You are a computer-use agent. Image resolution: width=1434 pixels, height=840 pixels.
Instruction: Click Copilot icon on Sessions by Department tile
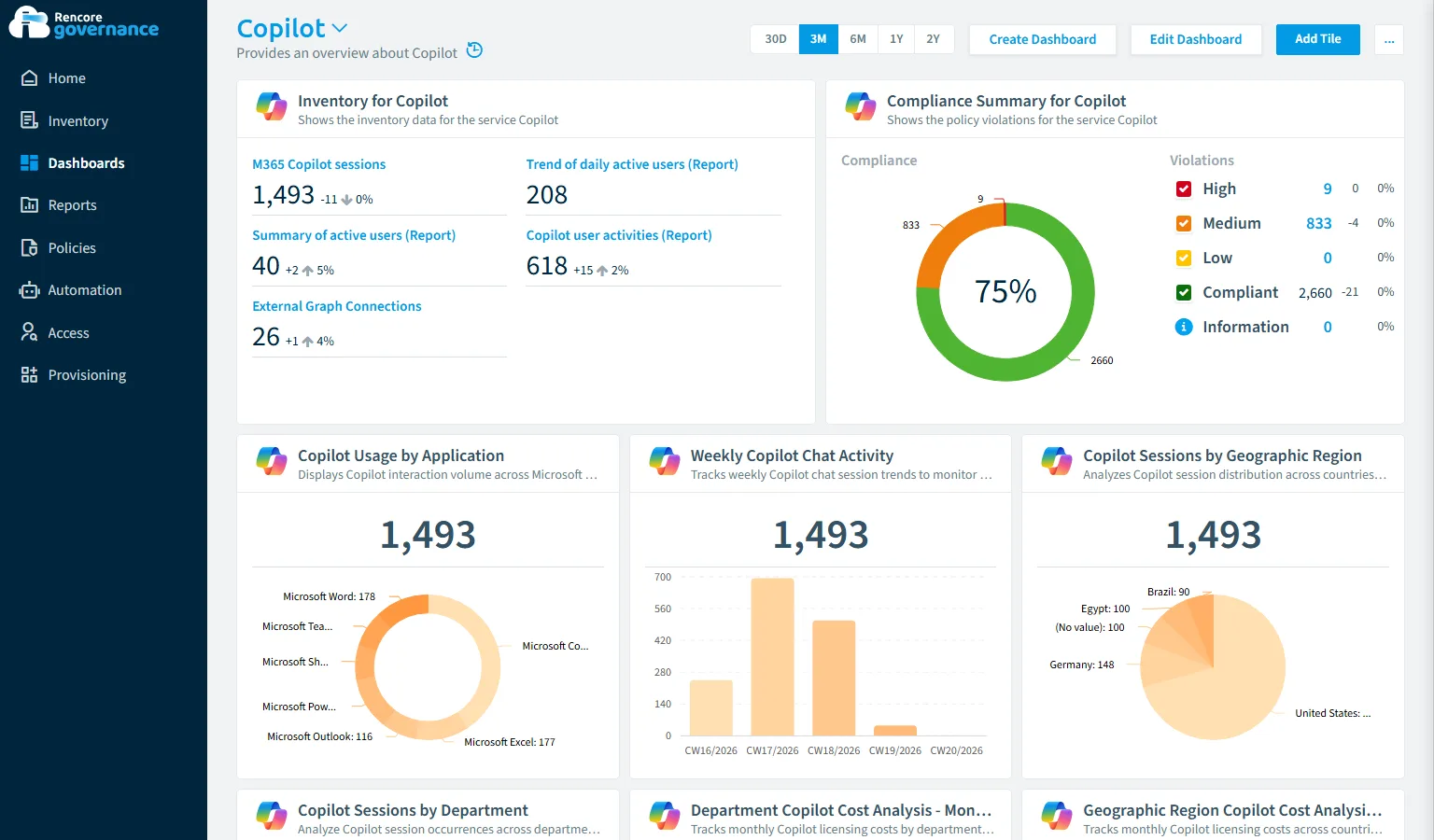(x=272, y=816)
